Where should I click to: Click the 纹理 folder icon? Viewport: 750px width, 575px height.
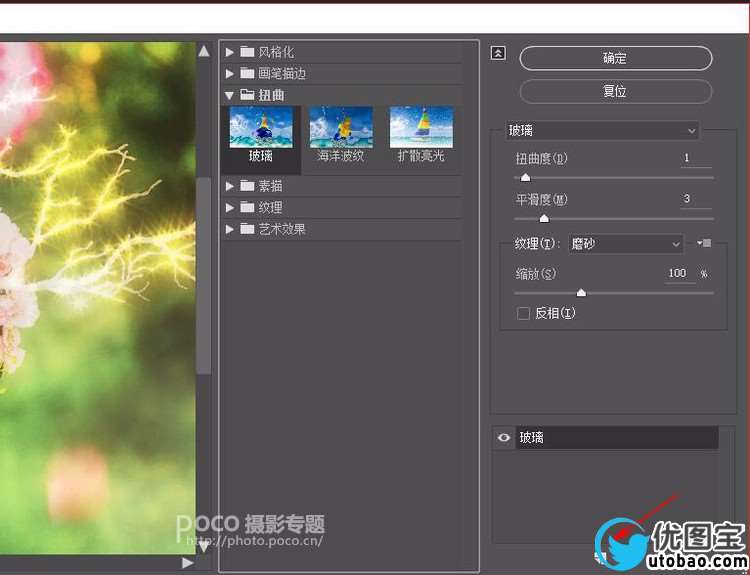247,207
